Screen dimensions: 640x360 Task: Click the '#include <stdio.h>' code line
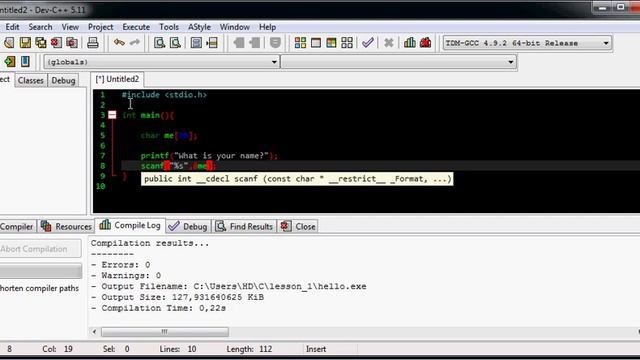tap(164, 95)
